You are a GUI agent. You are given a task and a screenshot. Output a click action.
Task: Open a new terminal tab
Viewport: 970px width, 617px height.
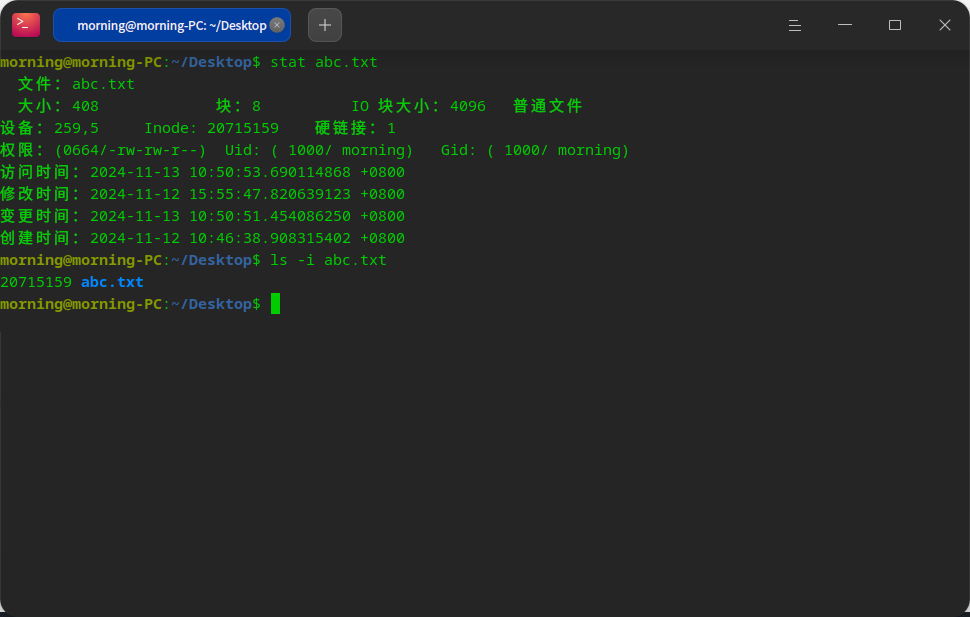tap(325, 25)
